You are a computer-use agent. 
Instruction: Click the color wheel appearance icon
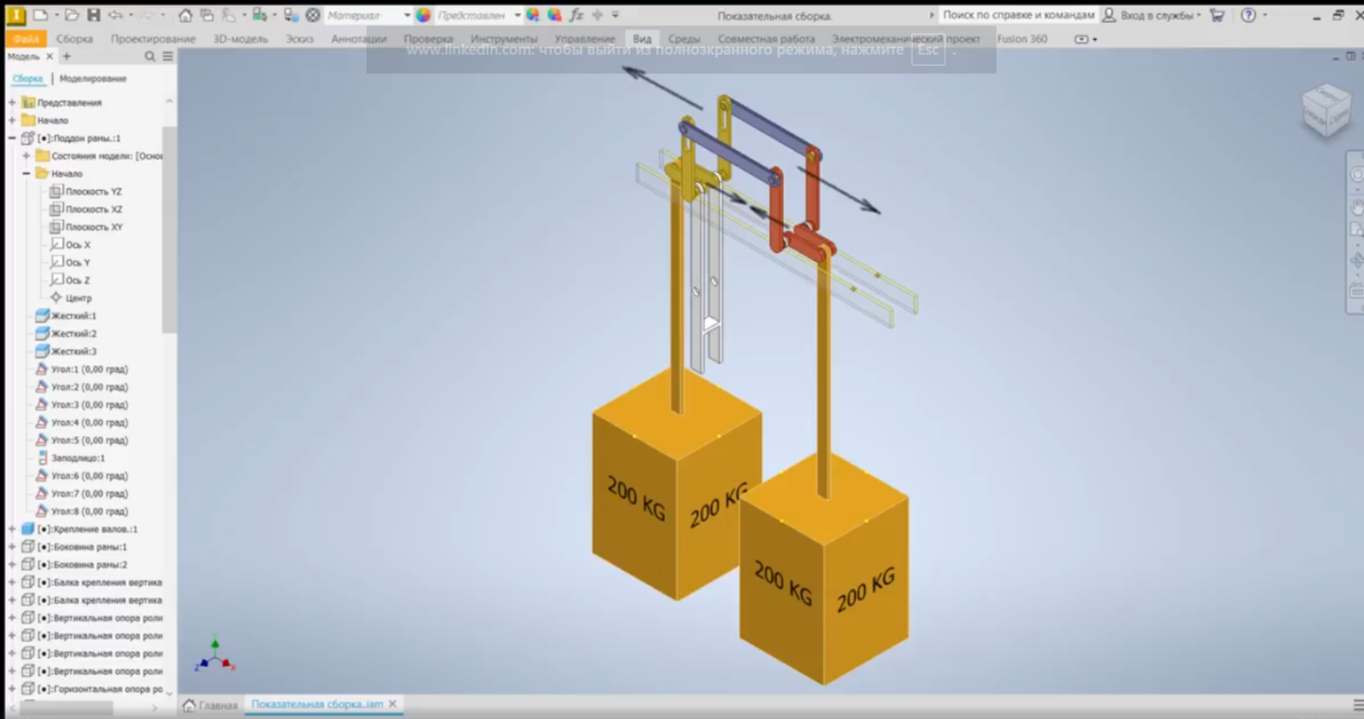(x=423, y=15)
